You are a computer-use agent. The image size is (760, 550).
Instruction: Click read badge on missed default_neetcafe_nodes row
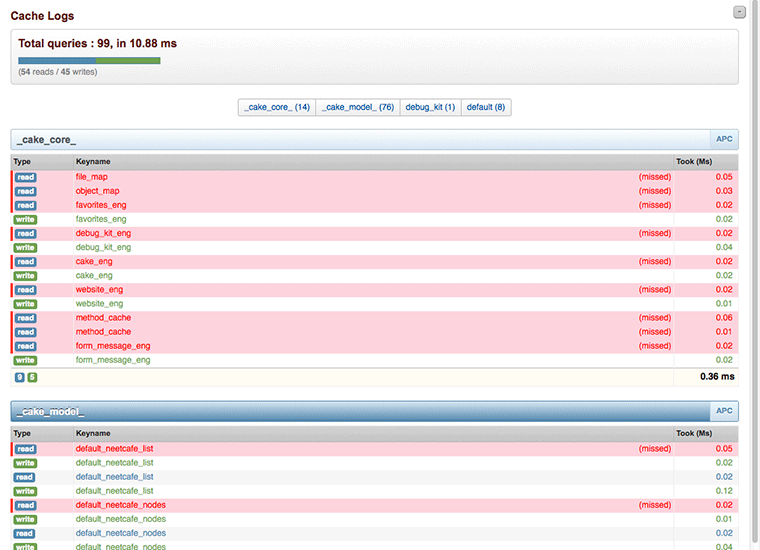25,505
